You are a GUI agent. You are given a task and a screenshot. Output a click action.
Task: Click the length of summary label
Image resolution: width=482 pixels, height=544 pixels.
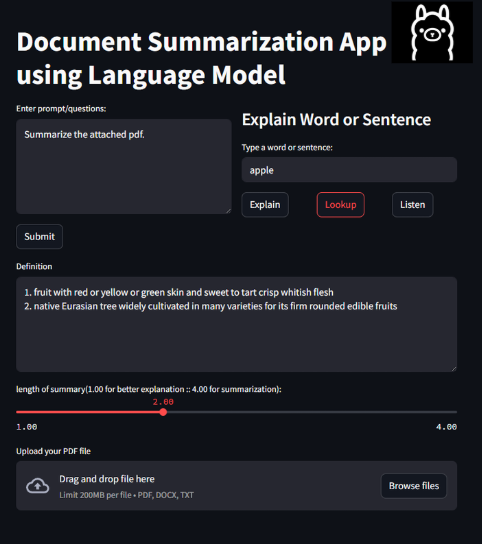[149, 389]
